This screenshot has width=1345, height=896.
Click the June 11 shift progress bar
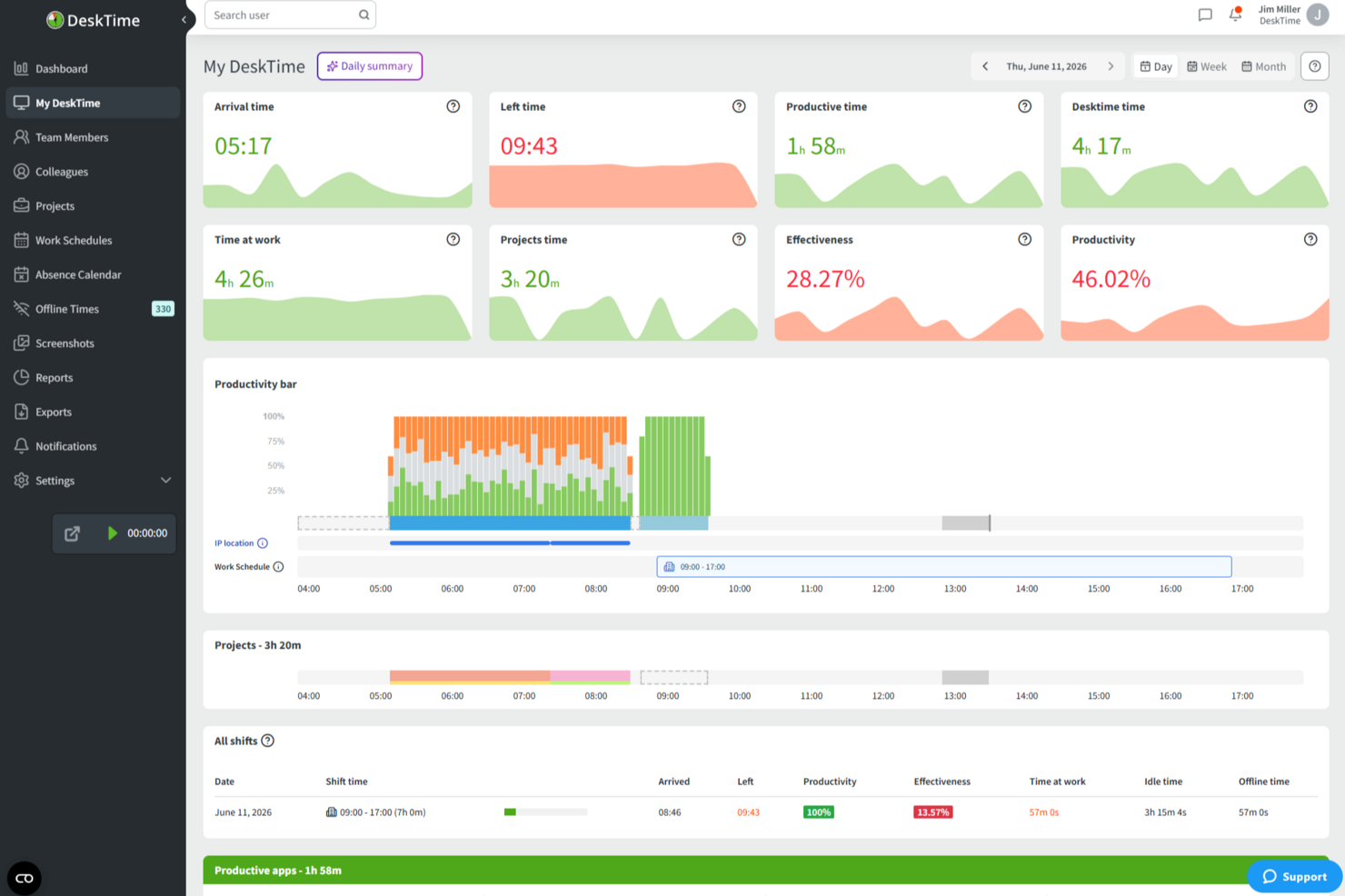[x=545, y=812]
